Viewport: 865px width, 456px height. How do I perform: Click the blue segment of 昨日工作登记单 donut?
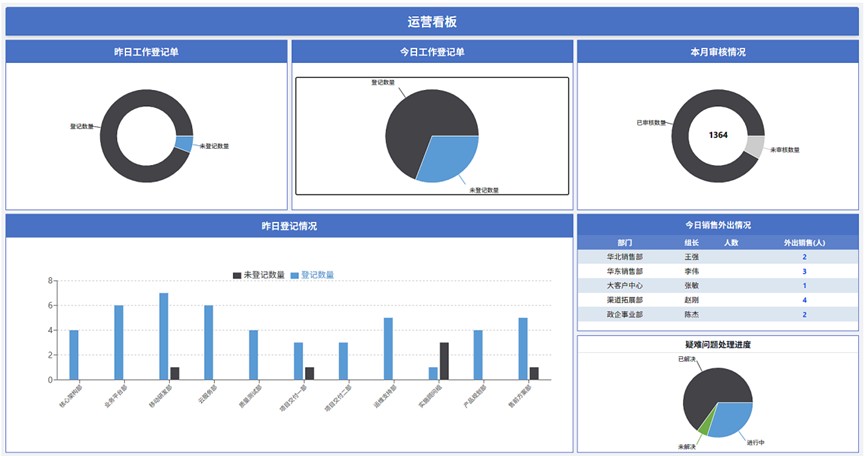[x=183, y=143]
